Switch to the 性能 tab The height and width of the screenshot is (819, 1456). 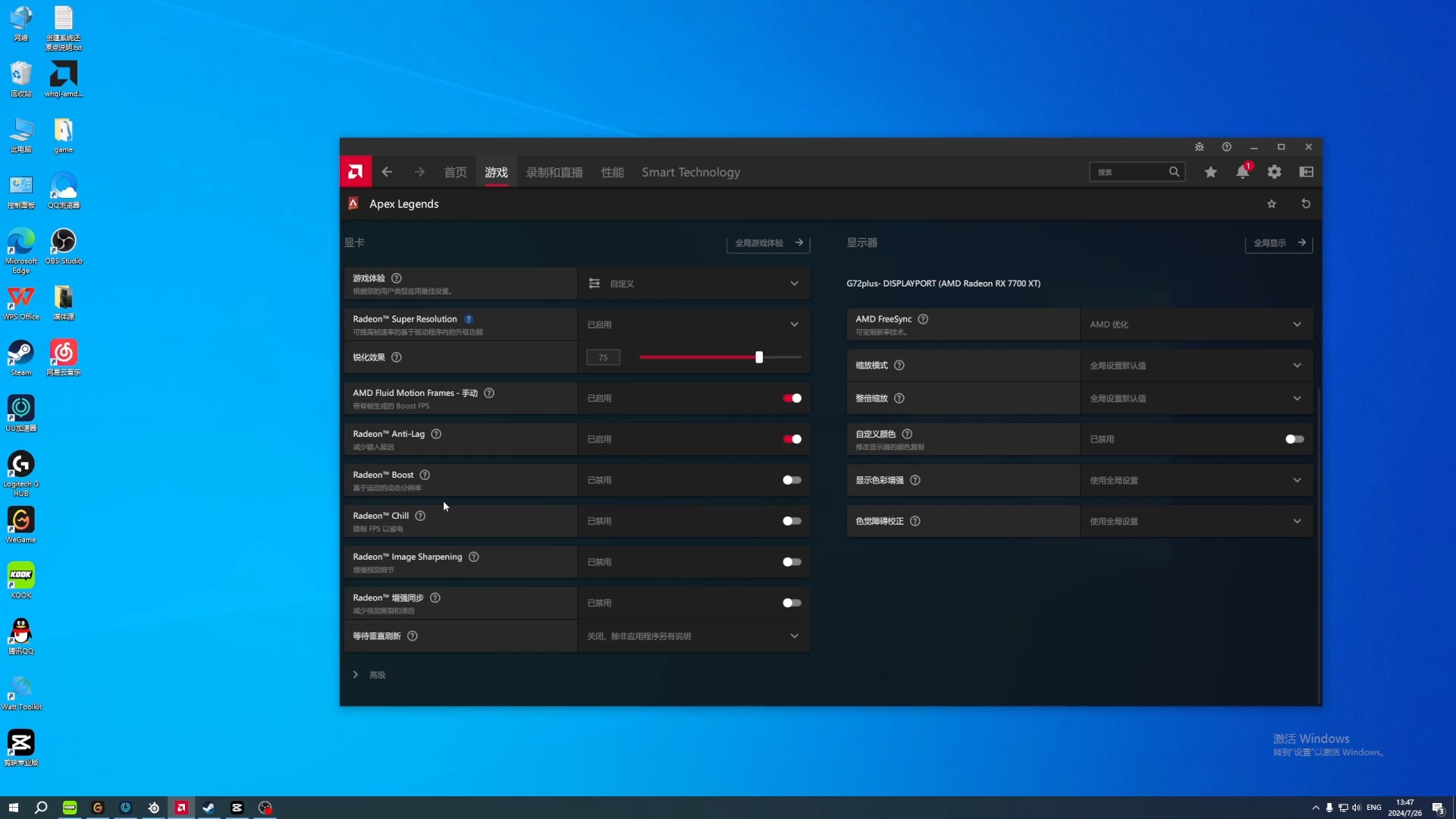pos(612,172)
